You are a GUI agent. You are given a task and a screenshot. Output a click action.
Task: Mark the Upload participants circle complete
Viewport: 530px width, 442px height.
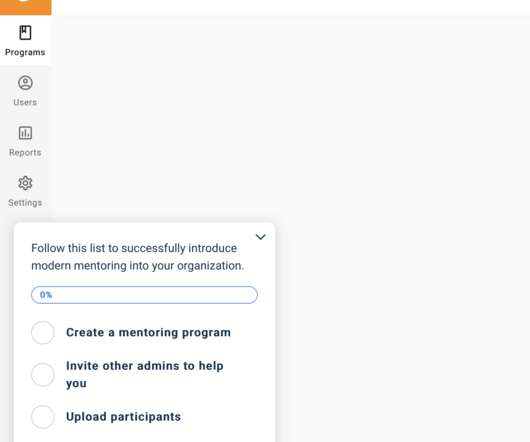tap(43, 417)
